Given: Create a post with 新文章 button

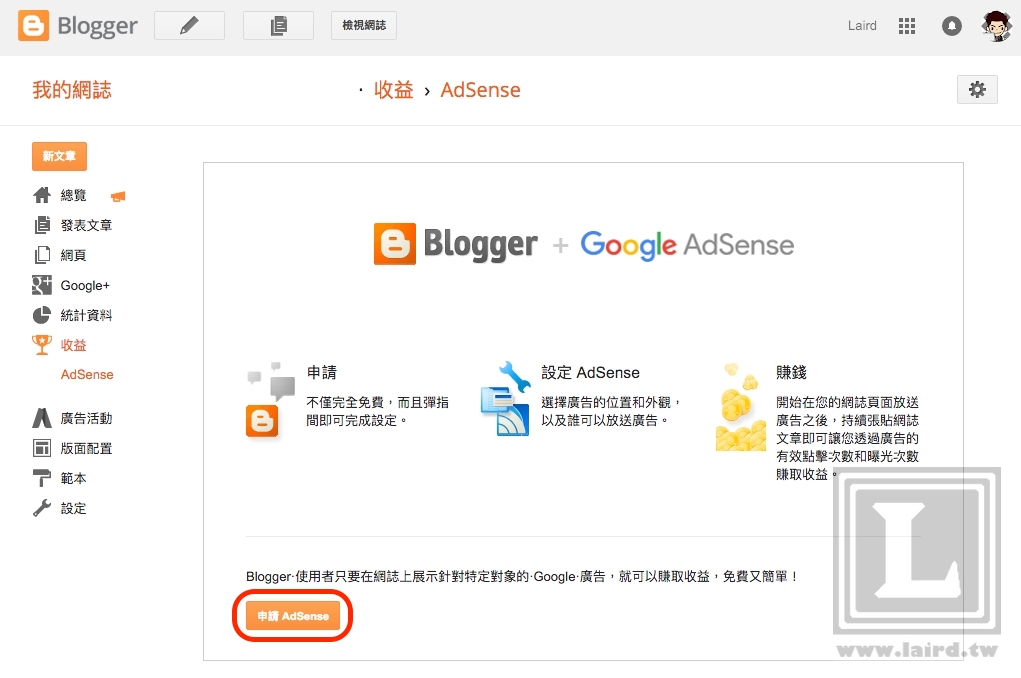Looking at the screenshot, I should point(59,156).
